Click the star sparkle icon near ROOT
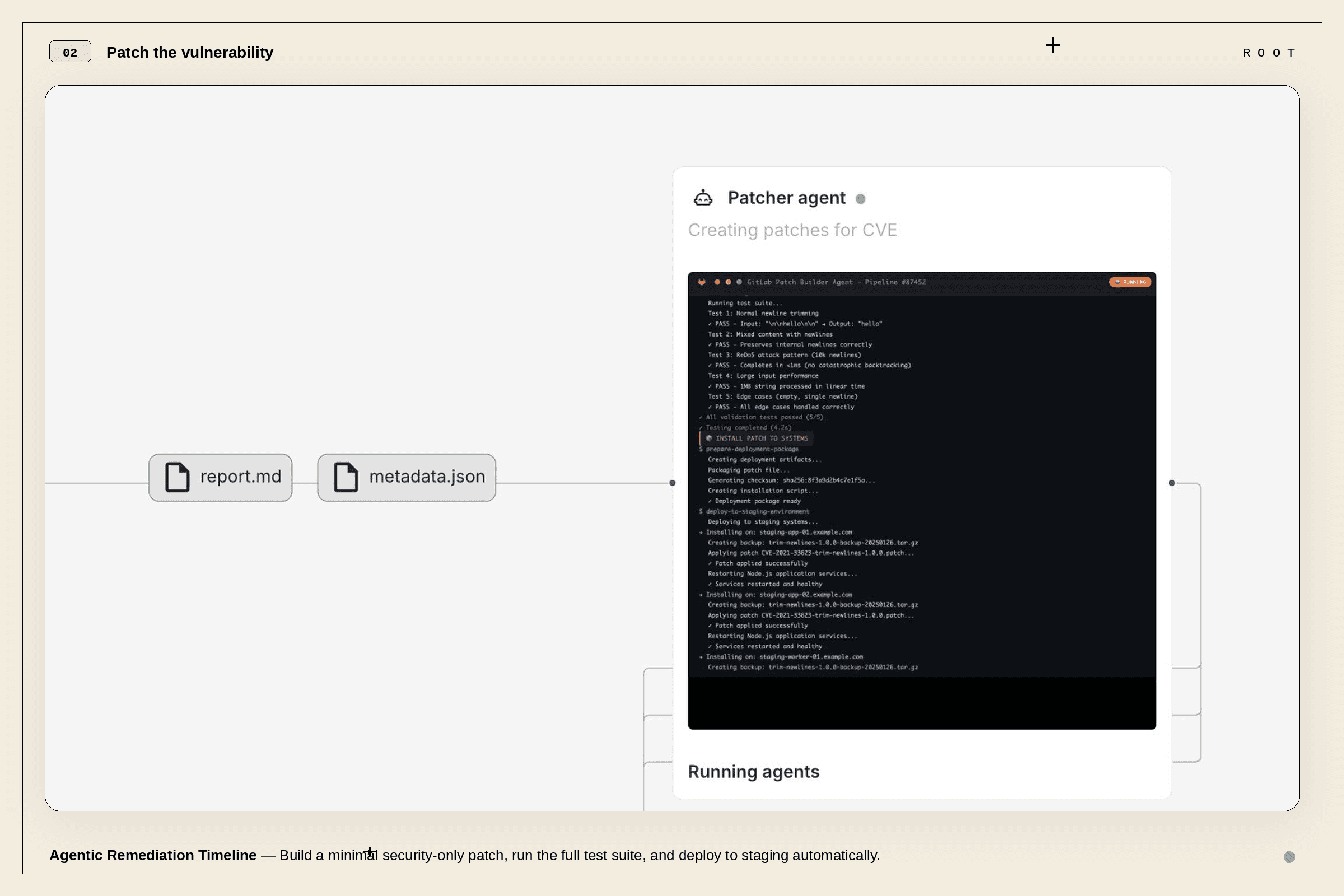The width and height of the screenshot is (1344, 896). pos(1053,45)
